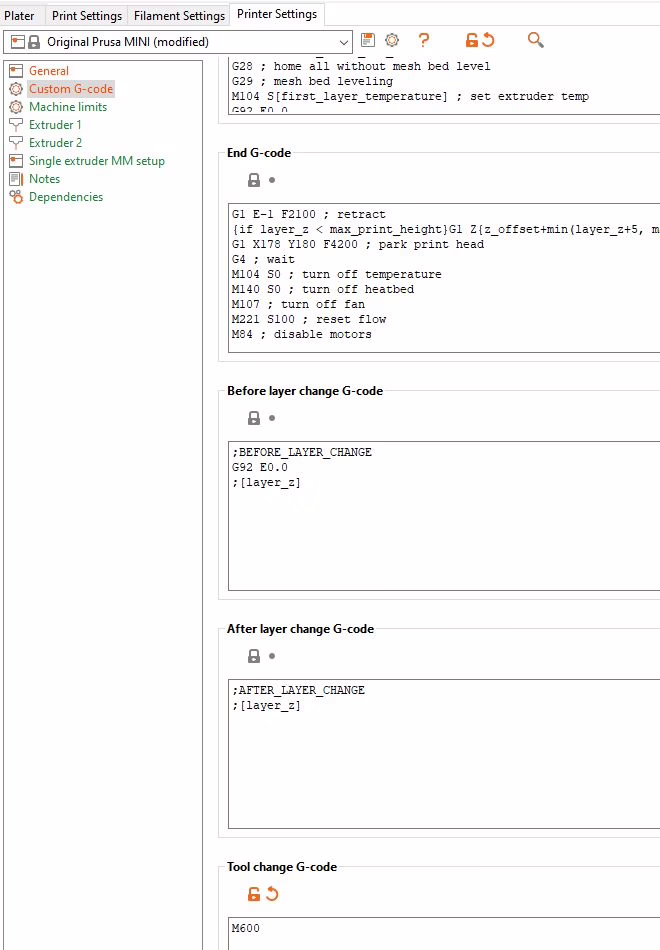The height and width of the screenshot is (950, 660).
Task: Click the Tool change G-code unlocked padlock
Action: [x=254, y=894]
